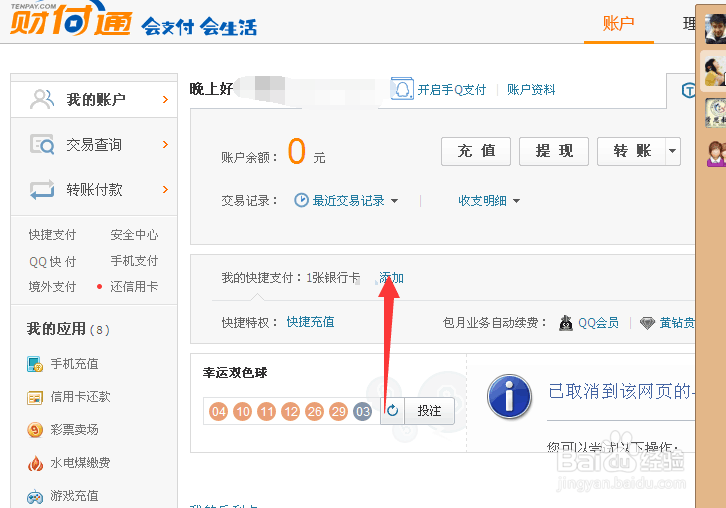Click the blue information icon
726x508 pixels.
509,396
